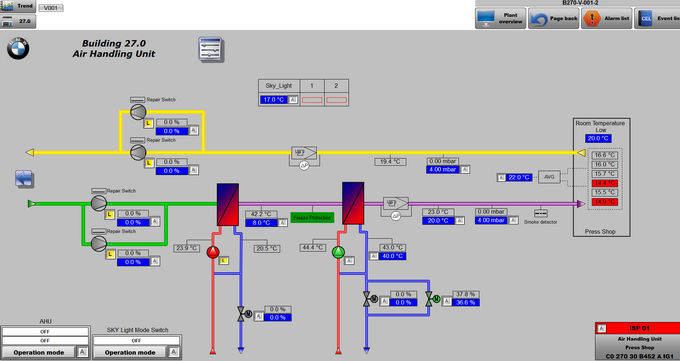Open the settings sliders icon next to title

point(211,49)
